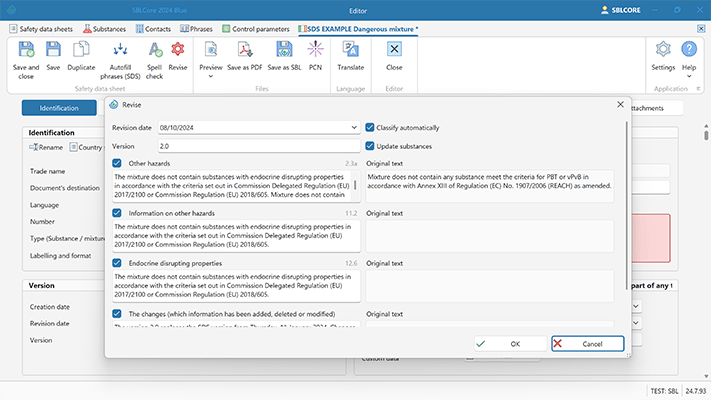The width and height of the screenshot is (711, 400).
Task: Open the Control parameters tab
Action: coord(256,29)
